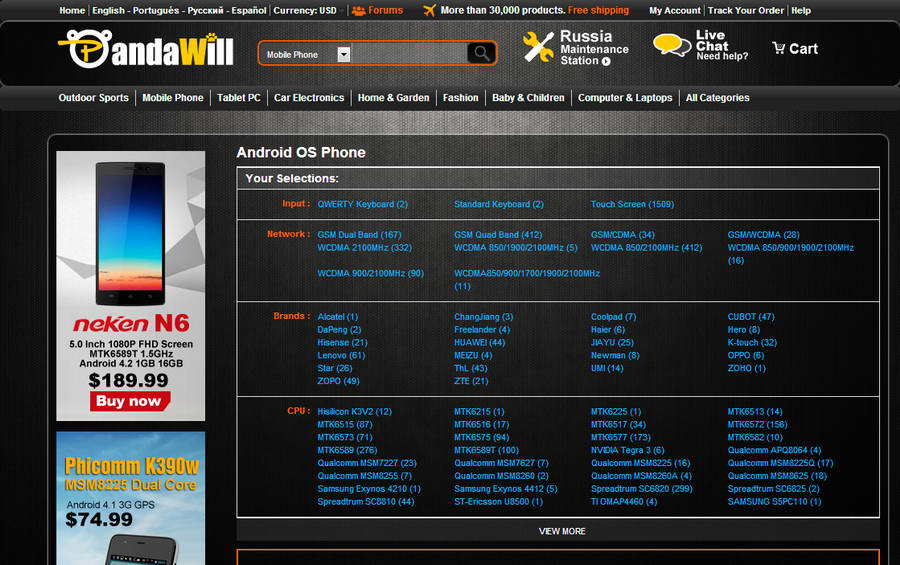Click the Buy now button on neken N6 ad
Screen dimensions: 900x565
click(x=130, y=401)
